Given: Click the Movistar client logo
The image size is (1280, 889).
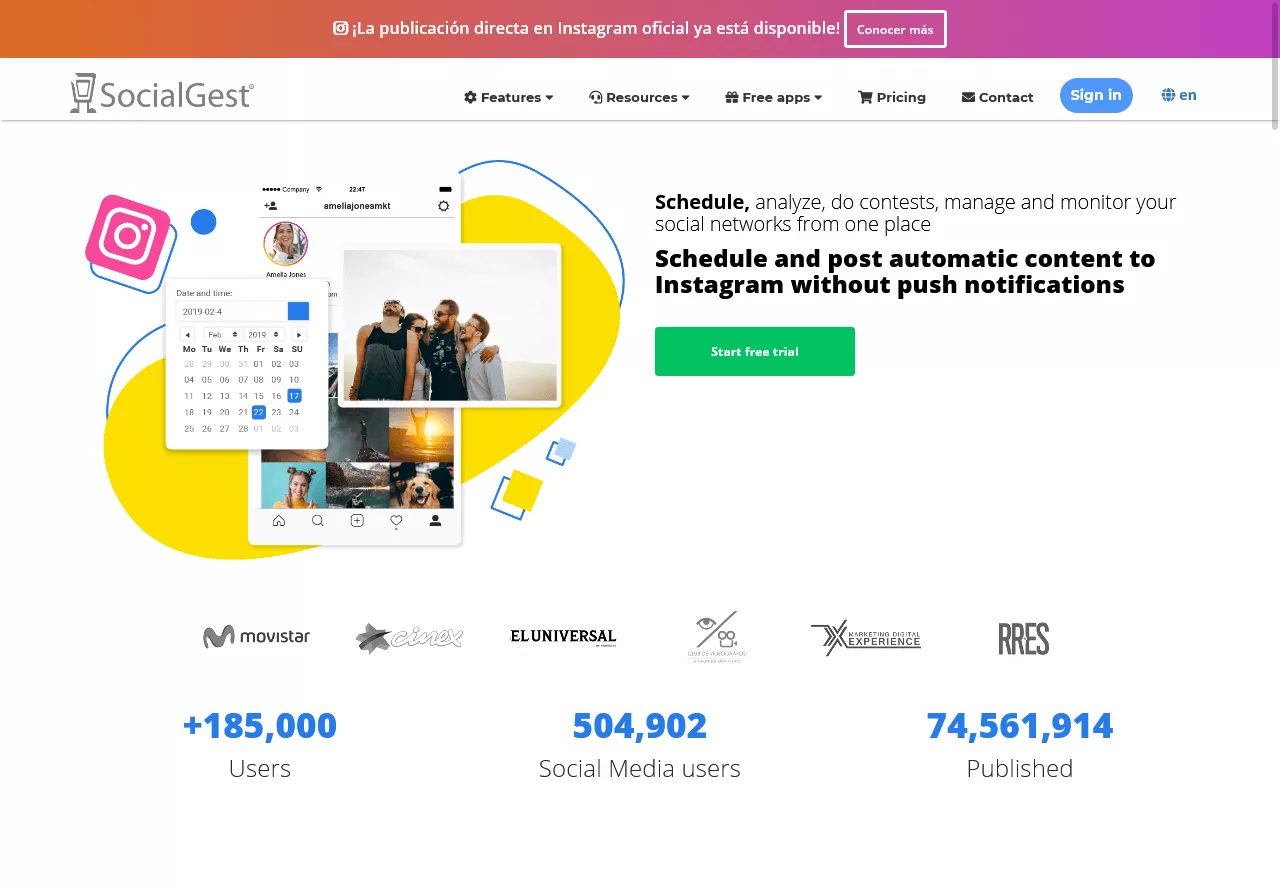Looking at the screenshot, I should coord(256,637).
